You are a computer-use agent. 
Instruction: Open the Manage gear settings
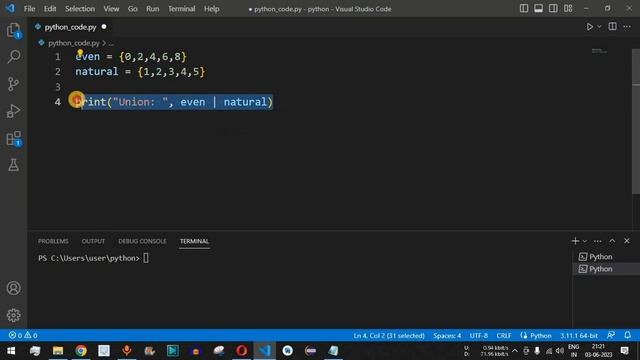13,315
